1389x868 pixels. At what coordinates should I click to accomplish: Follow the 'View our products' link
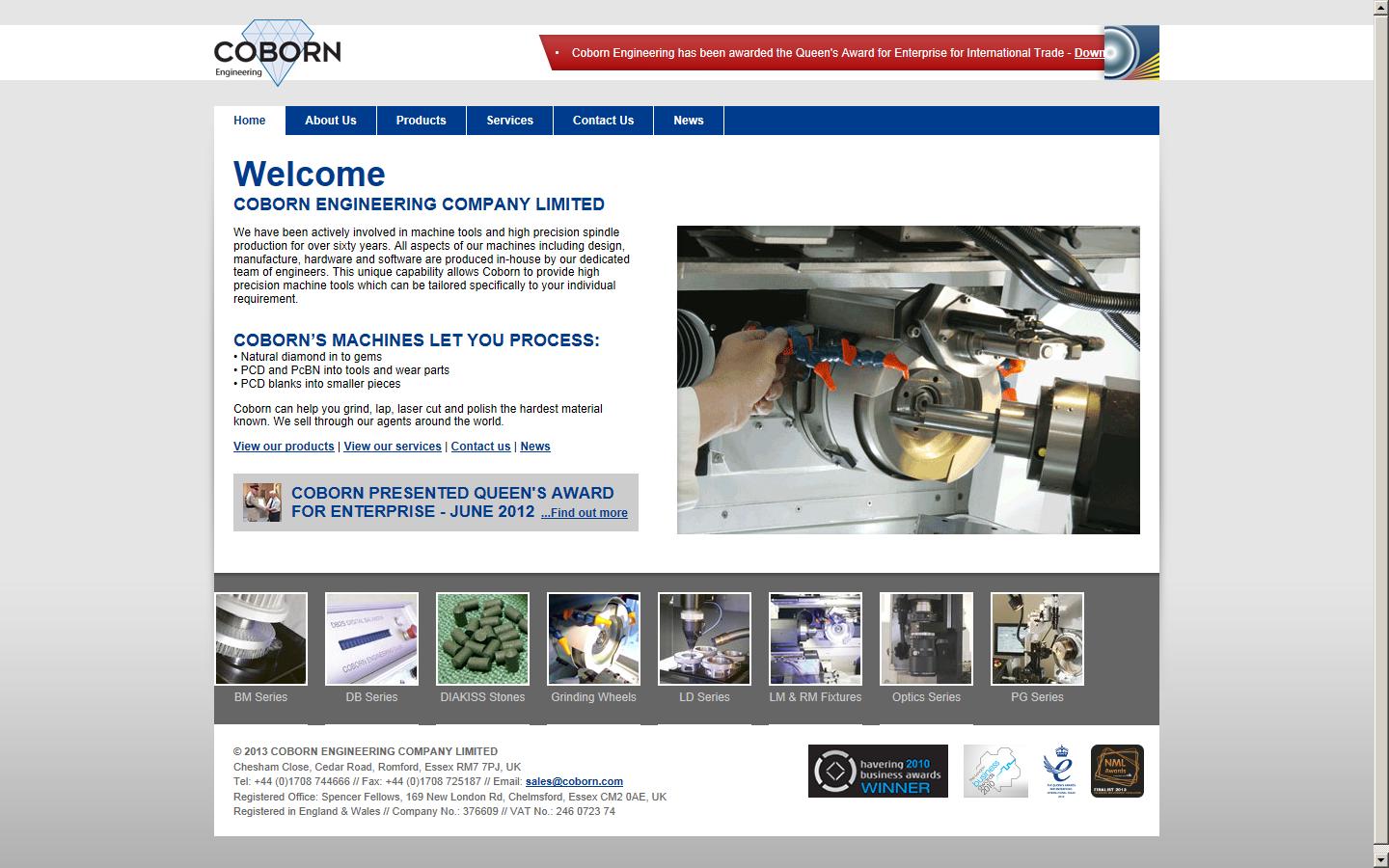tap(284, 447)
